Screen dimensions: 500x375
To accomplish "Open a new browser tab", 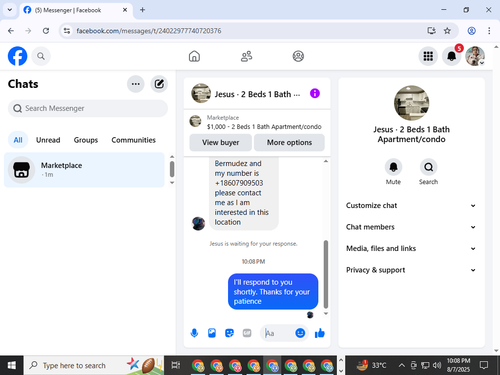I will coord(142,10).
